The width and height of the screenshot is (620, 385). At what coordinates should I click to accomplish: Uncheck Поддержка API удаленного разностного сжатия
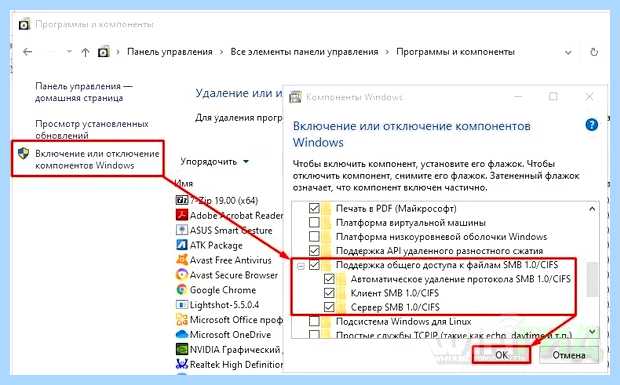click(314, 251)
